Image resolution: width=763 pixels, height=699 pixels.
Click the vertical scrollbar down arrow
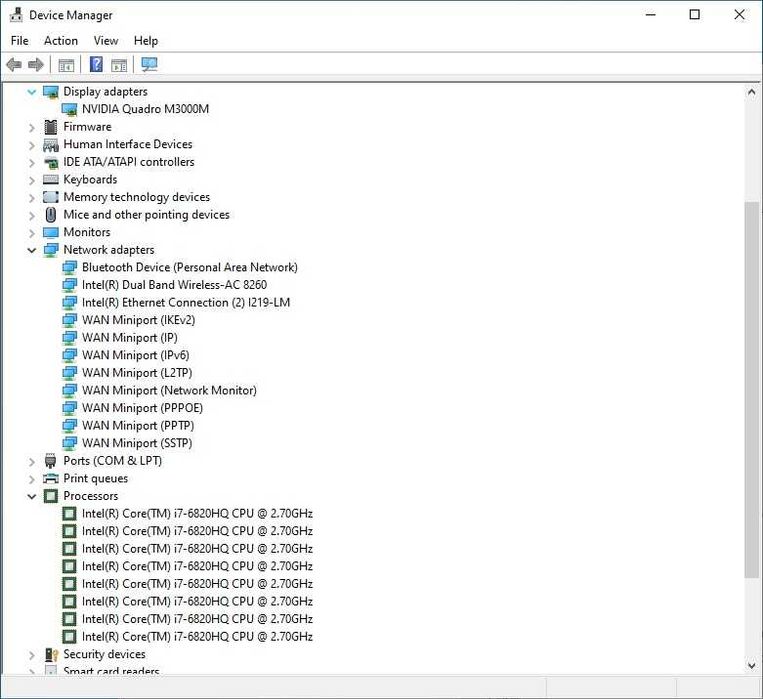[751, 665]
